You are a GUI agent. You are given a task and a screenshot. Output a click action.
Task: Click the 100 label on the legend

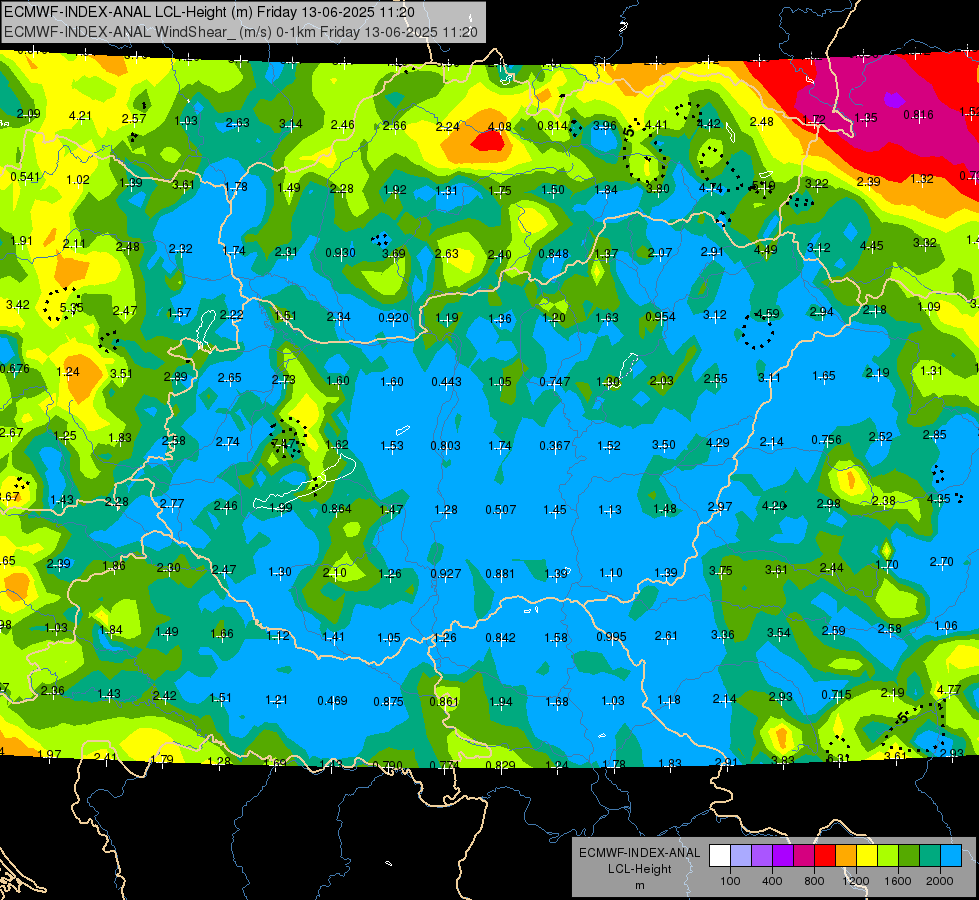coord(730,881)
